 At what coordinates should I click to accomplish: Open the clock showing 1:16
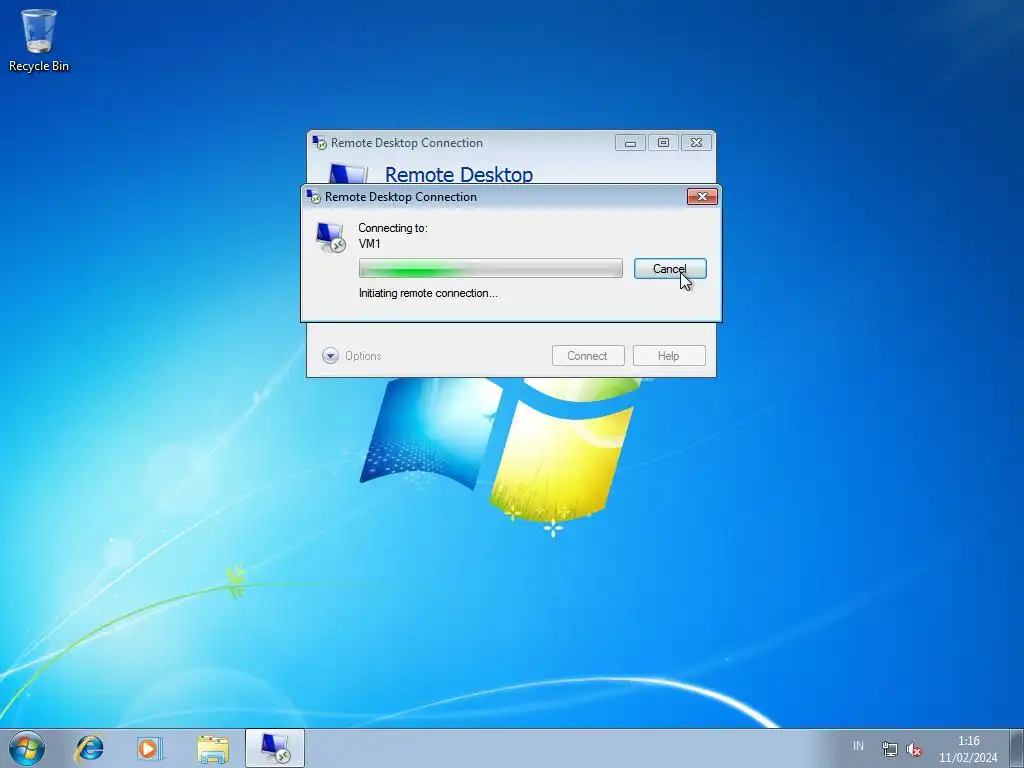click(968, 749)
